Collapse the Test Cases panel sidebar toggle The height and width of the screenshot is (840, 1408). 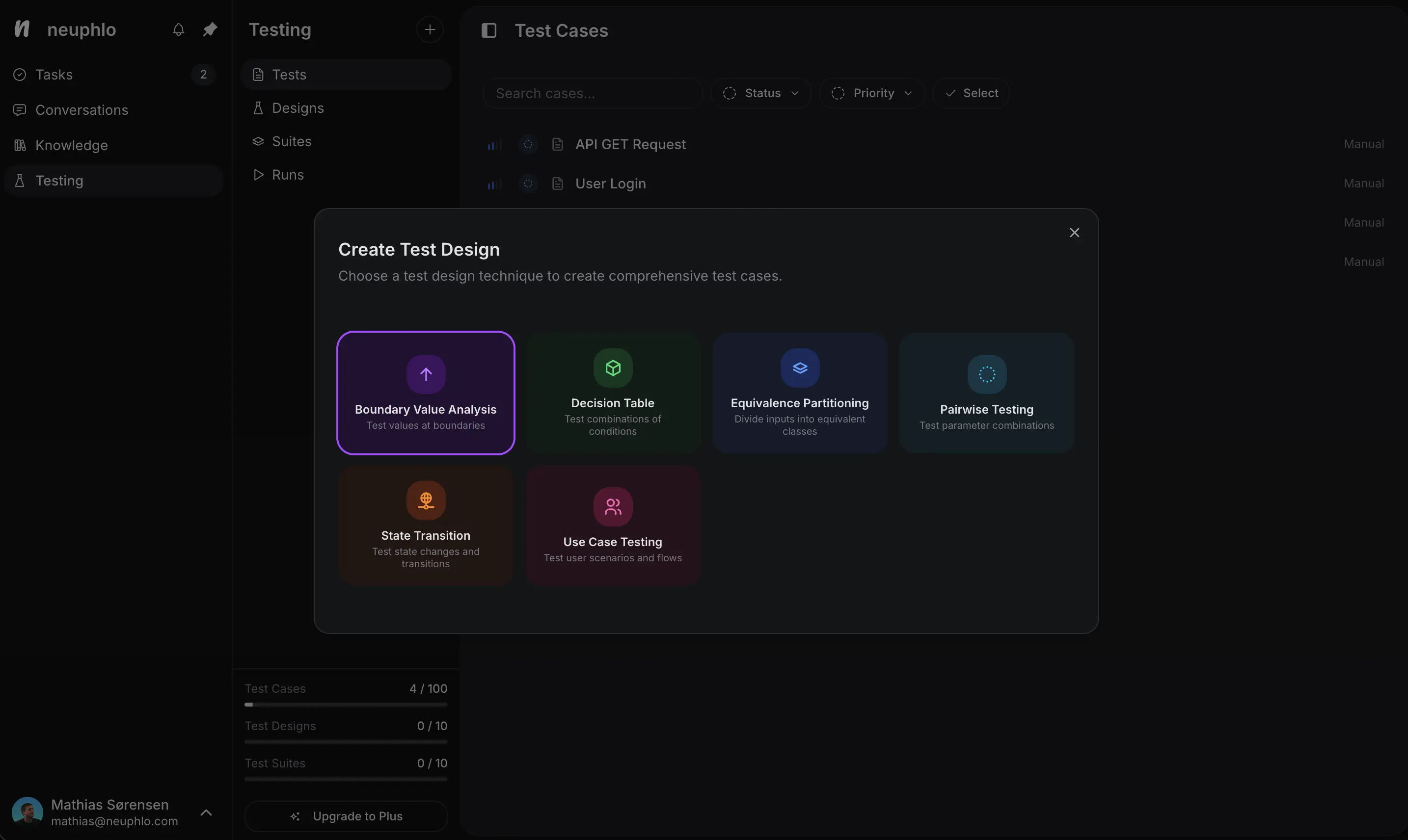[x=488, y=30]
